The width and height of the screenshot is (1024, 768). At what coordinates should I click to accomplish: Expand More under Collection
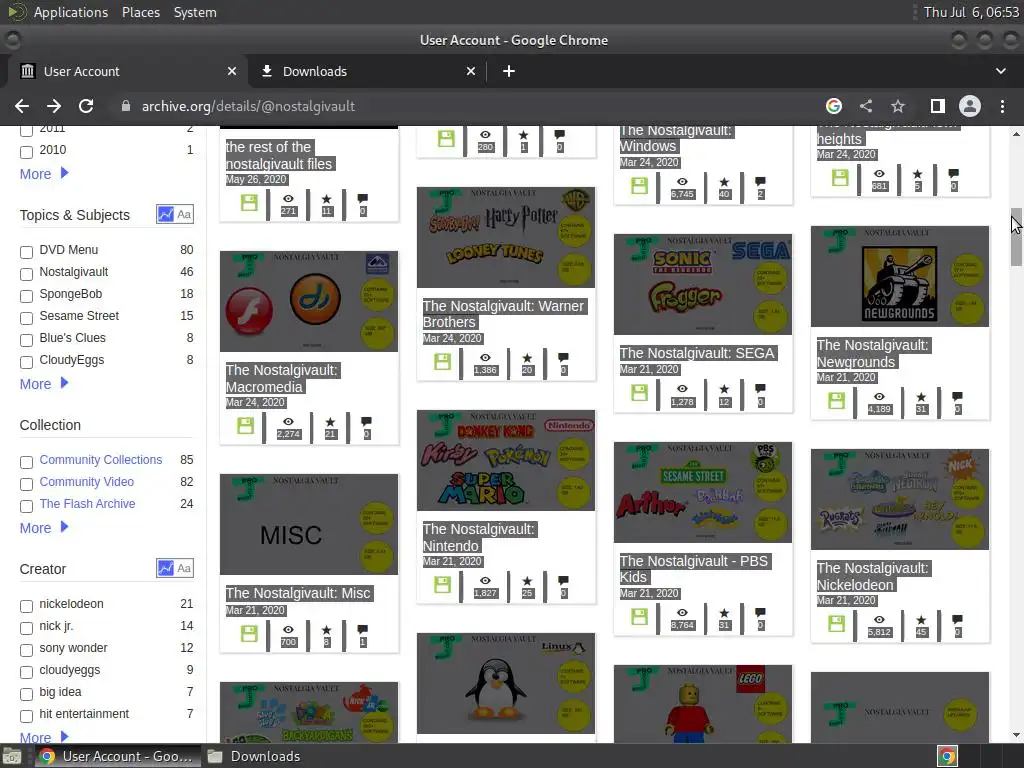(44, 528)
